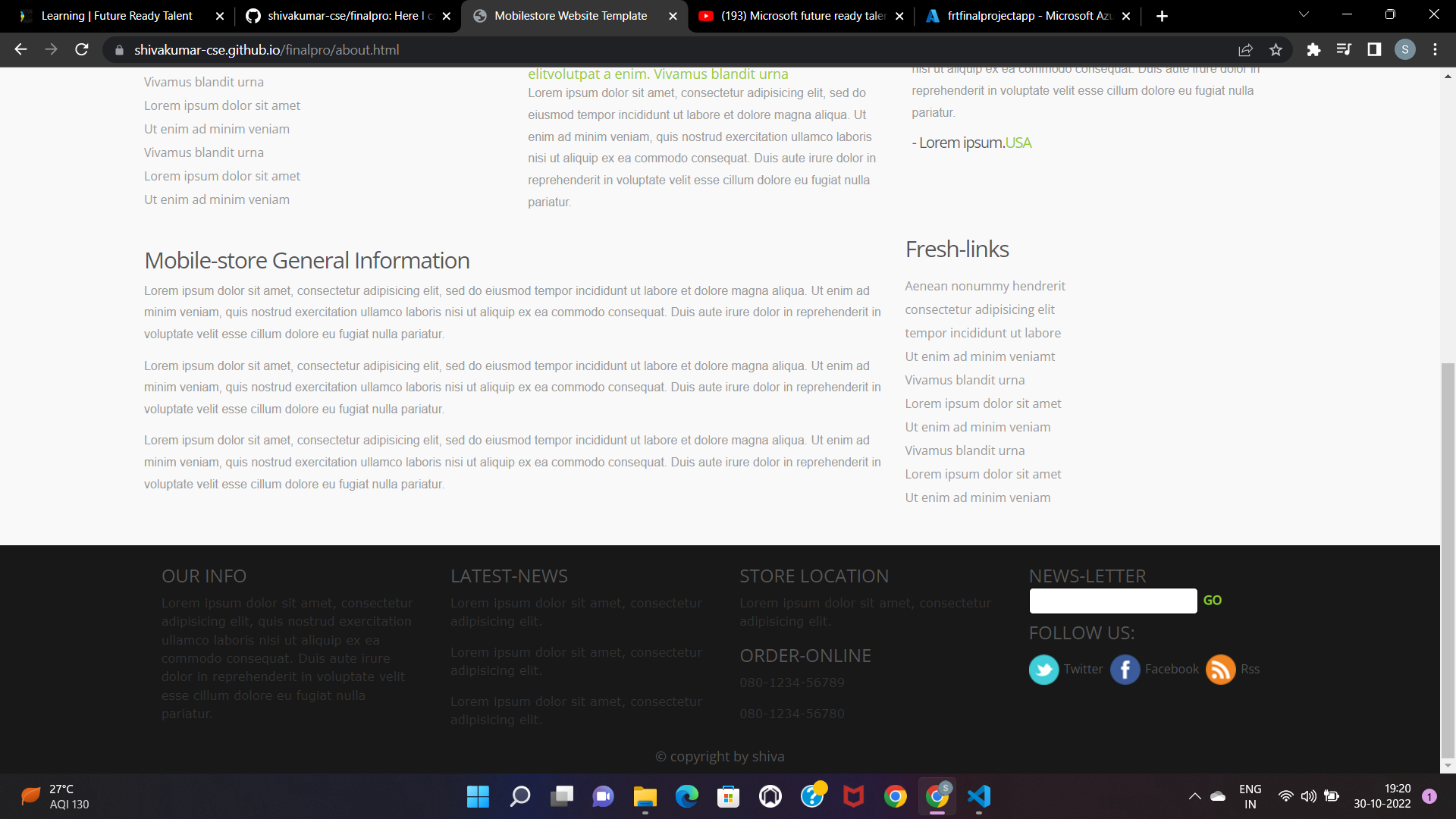Bookmark the page with the star icon

click(1276, 49)
